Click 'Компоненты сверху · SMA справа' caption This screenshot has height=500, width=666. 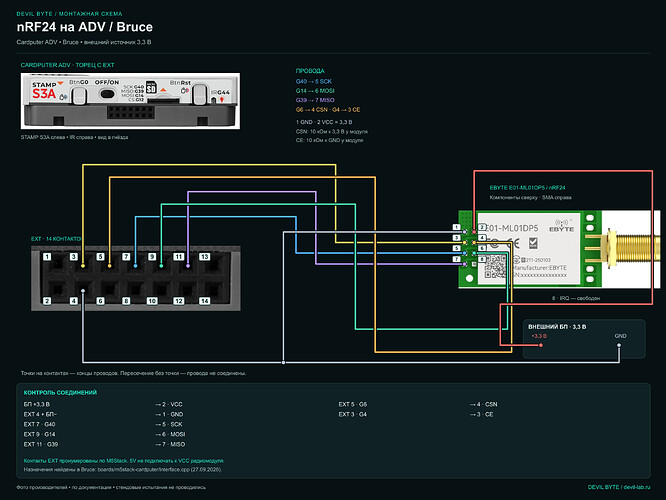pos(530,197)
